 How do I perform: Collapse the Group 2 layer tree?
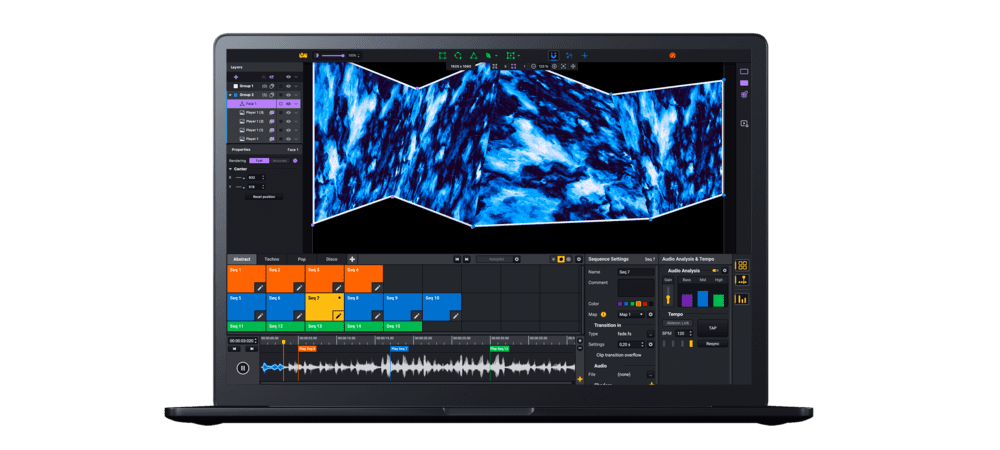pos(230,94)
